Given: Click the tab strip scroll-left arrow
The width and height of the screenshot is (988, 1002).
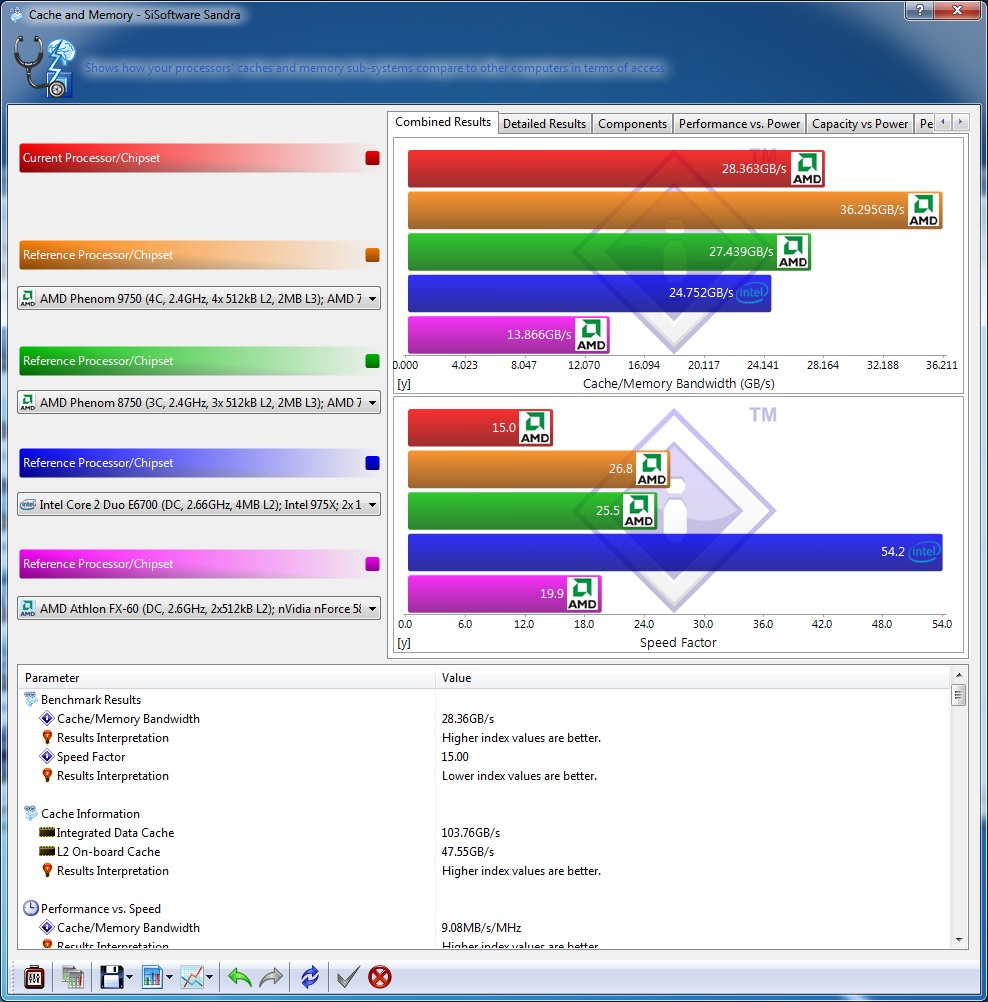Looking at the screenshot, I should coord(943,122).
